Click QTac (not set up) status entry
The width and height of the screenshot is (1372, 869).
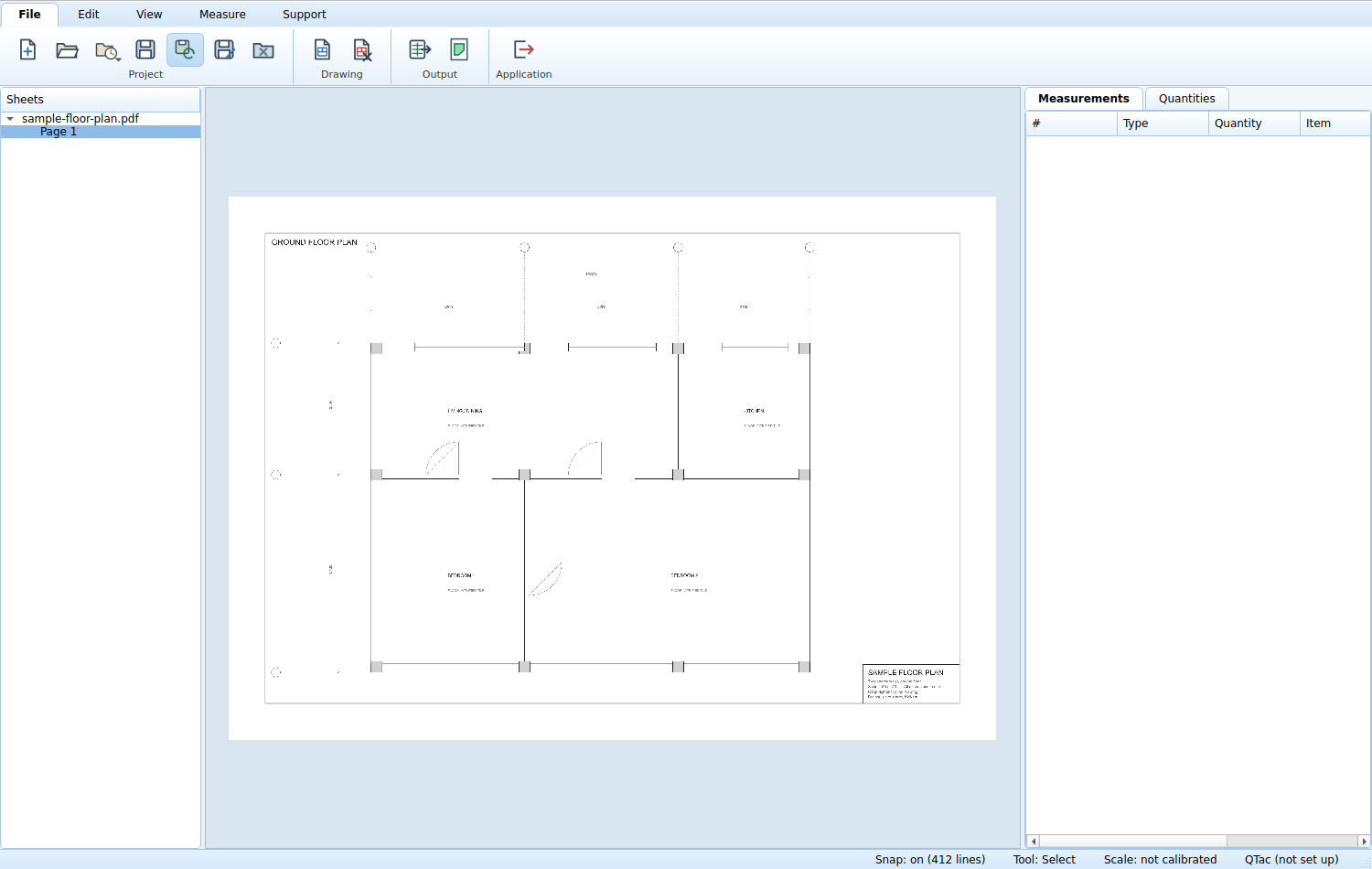(x=1292, y=860)
